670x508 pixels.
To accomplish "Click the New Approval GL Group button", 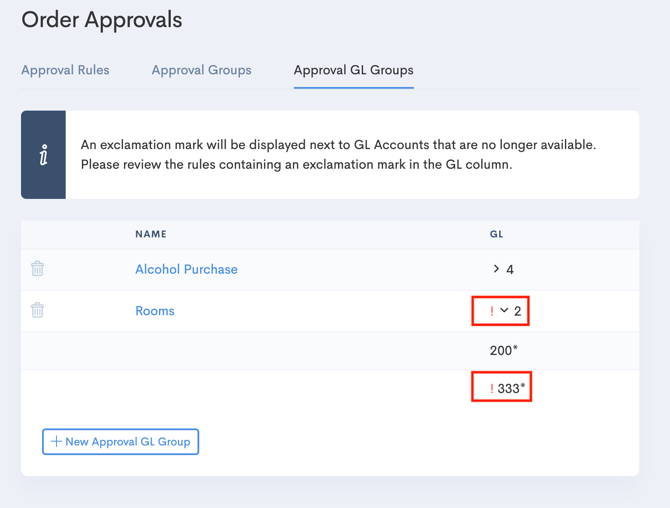I will (x=120, y=441).
